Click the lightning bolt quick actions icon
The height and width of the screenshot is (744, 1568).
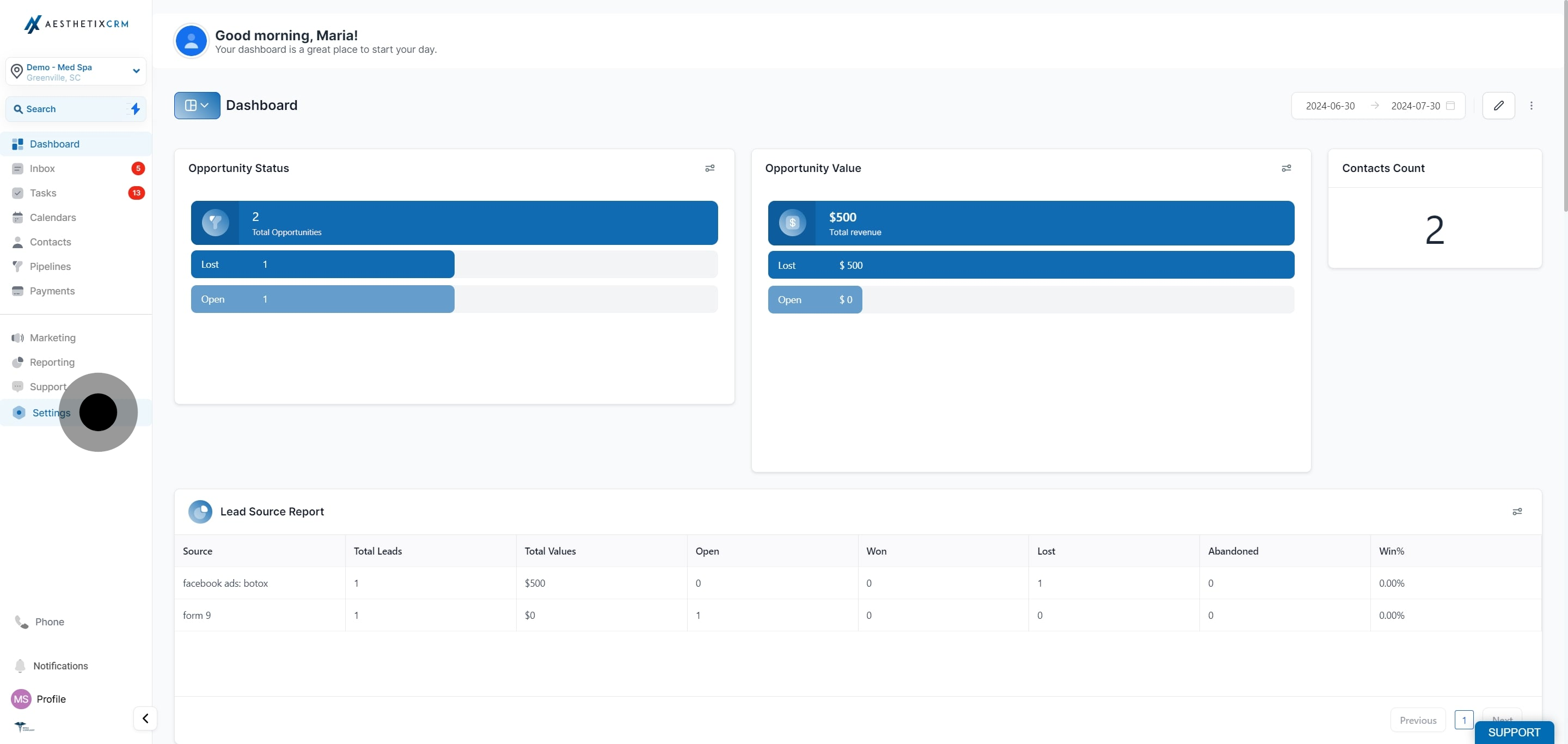pos(135,109)
